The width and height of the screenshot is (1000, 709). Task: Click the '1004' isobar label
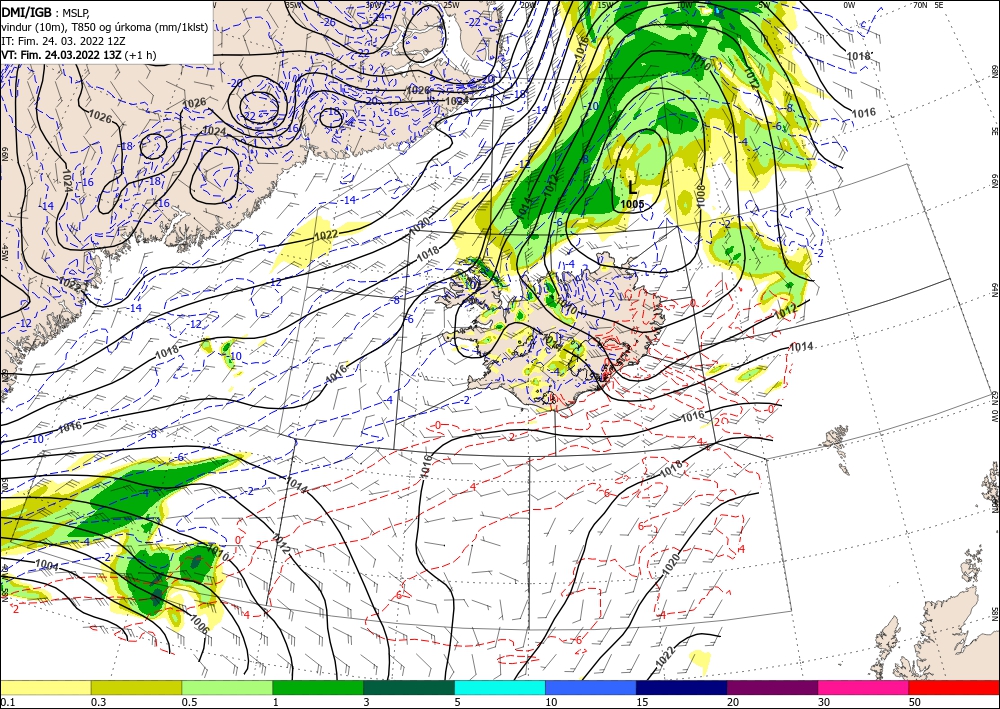point(46,564)
